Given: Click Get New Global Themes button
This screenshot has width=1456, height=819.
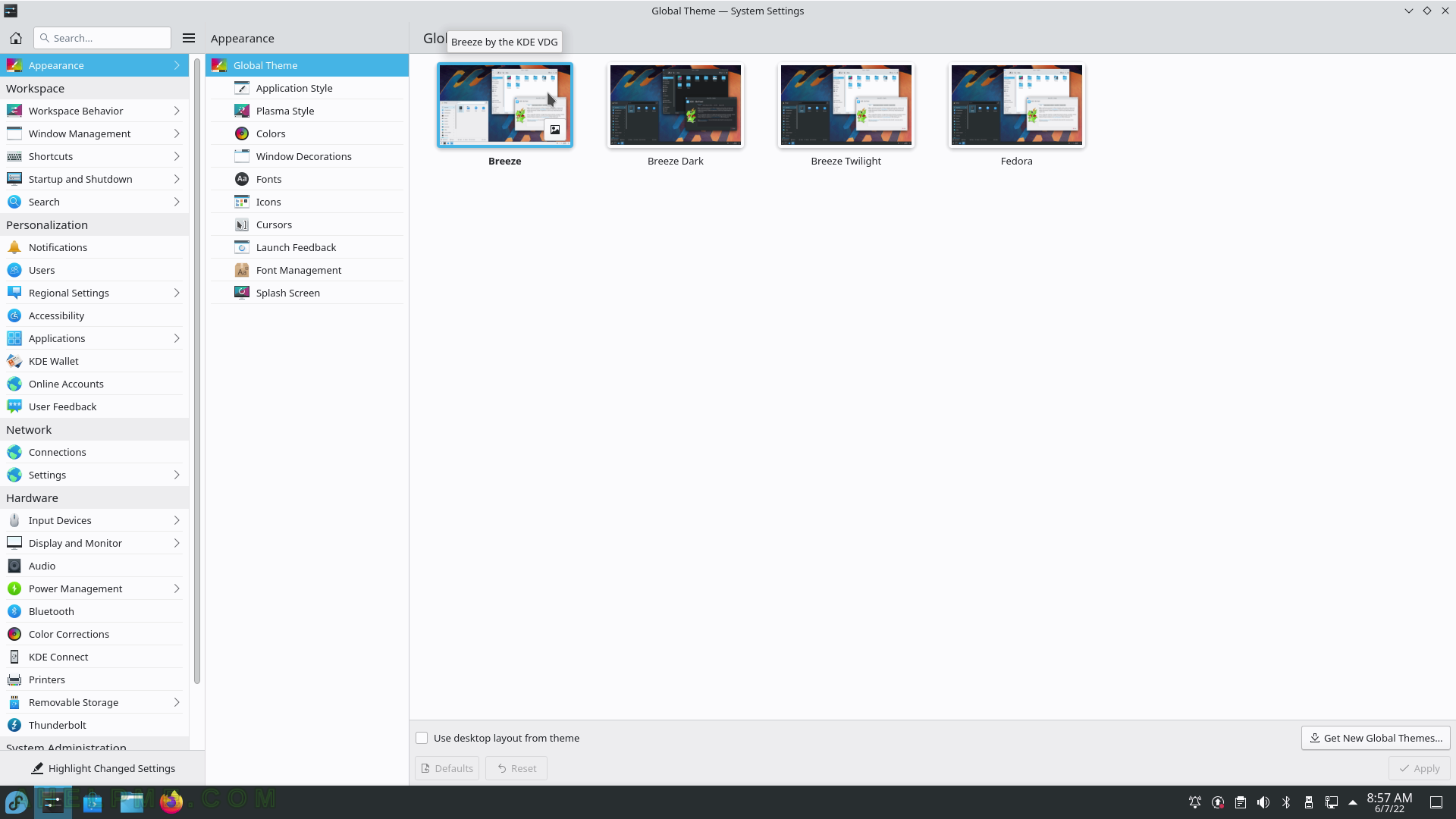Looking at the screenshot, I should [1376, 738].
